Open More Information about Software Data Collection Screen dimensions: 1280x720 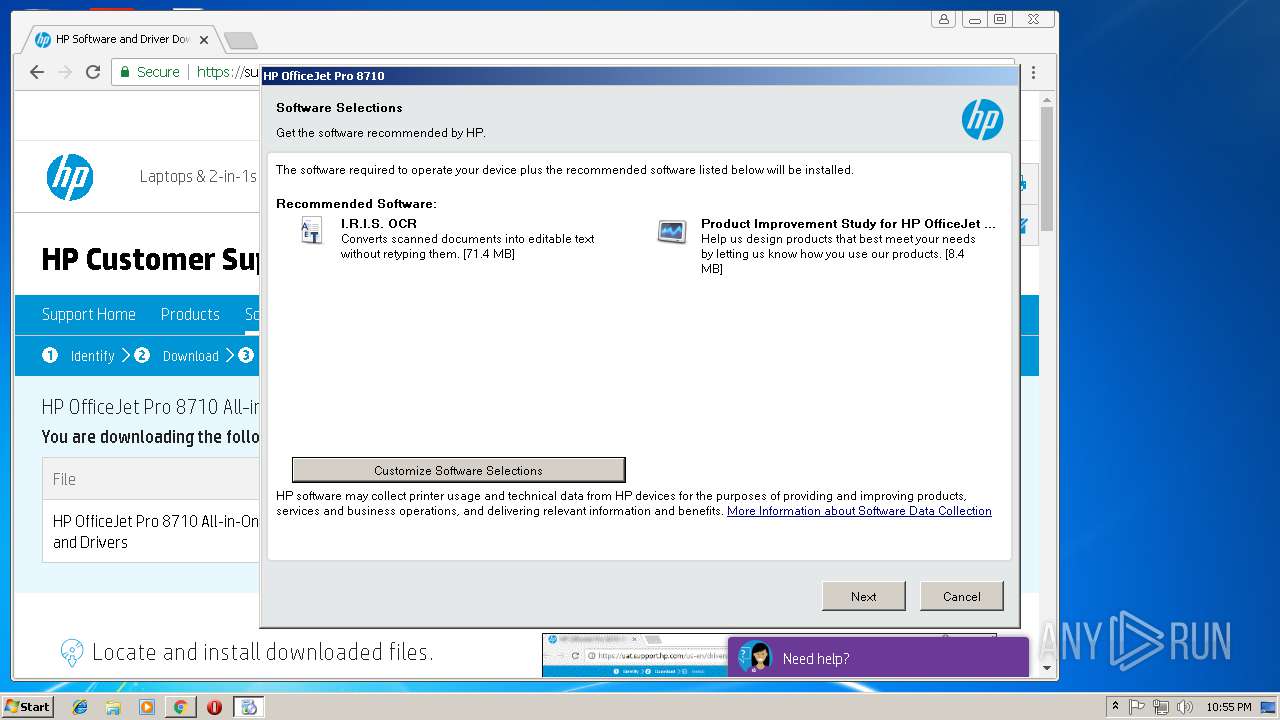click(859, 511)
